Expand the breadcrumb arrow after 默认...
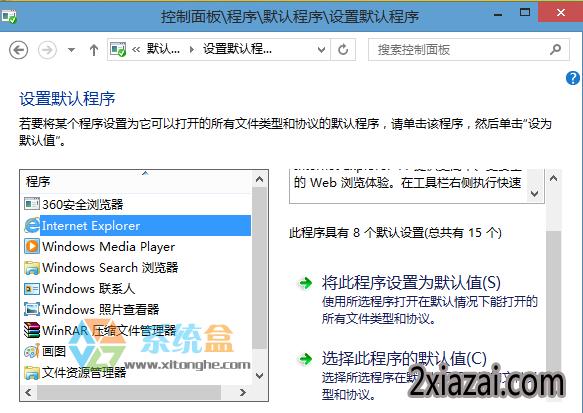 tap(192, 49)
